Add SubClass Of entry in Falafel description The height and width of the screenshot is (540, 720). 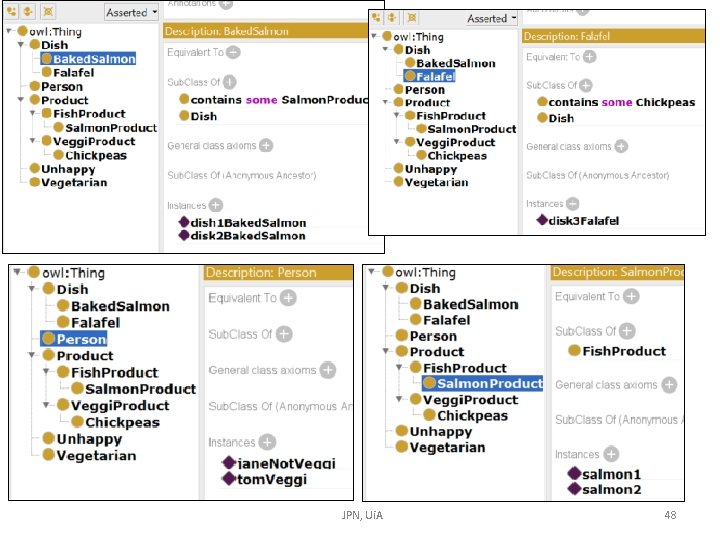[x=585, y=85]
